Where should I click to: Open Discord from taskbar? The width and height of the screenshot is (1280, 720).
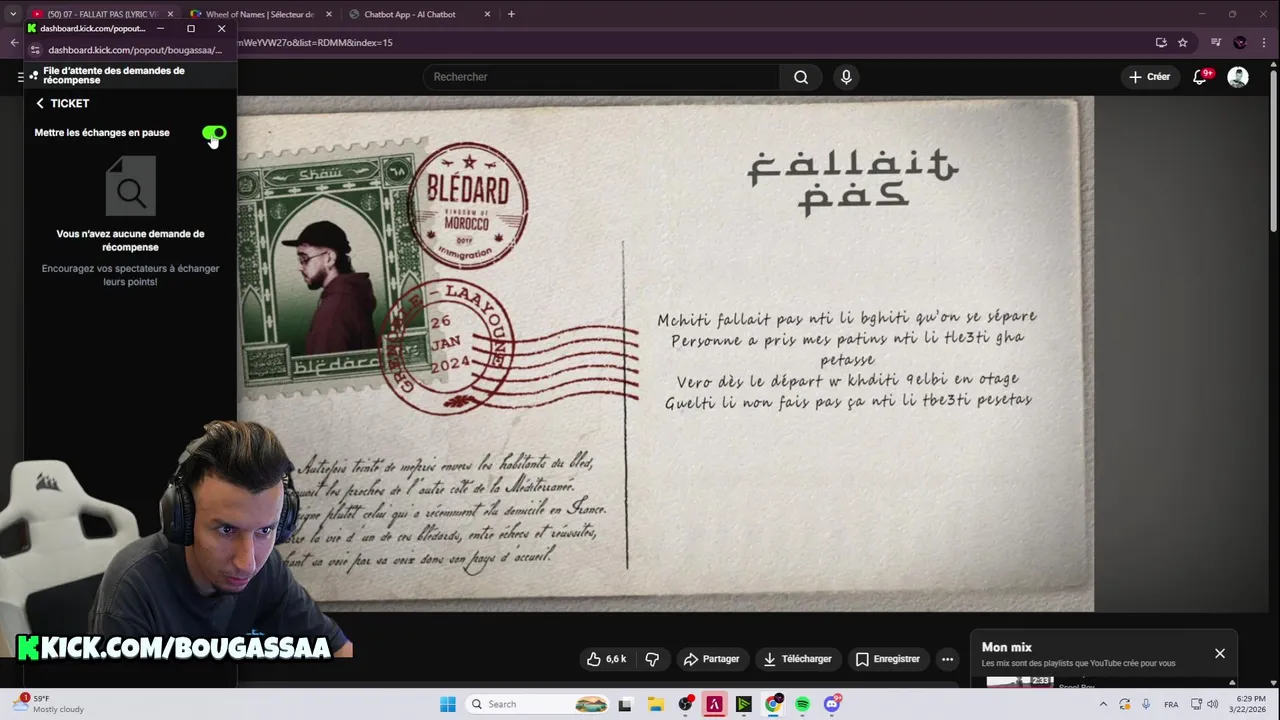[x=832, y=704]
